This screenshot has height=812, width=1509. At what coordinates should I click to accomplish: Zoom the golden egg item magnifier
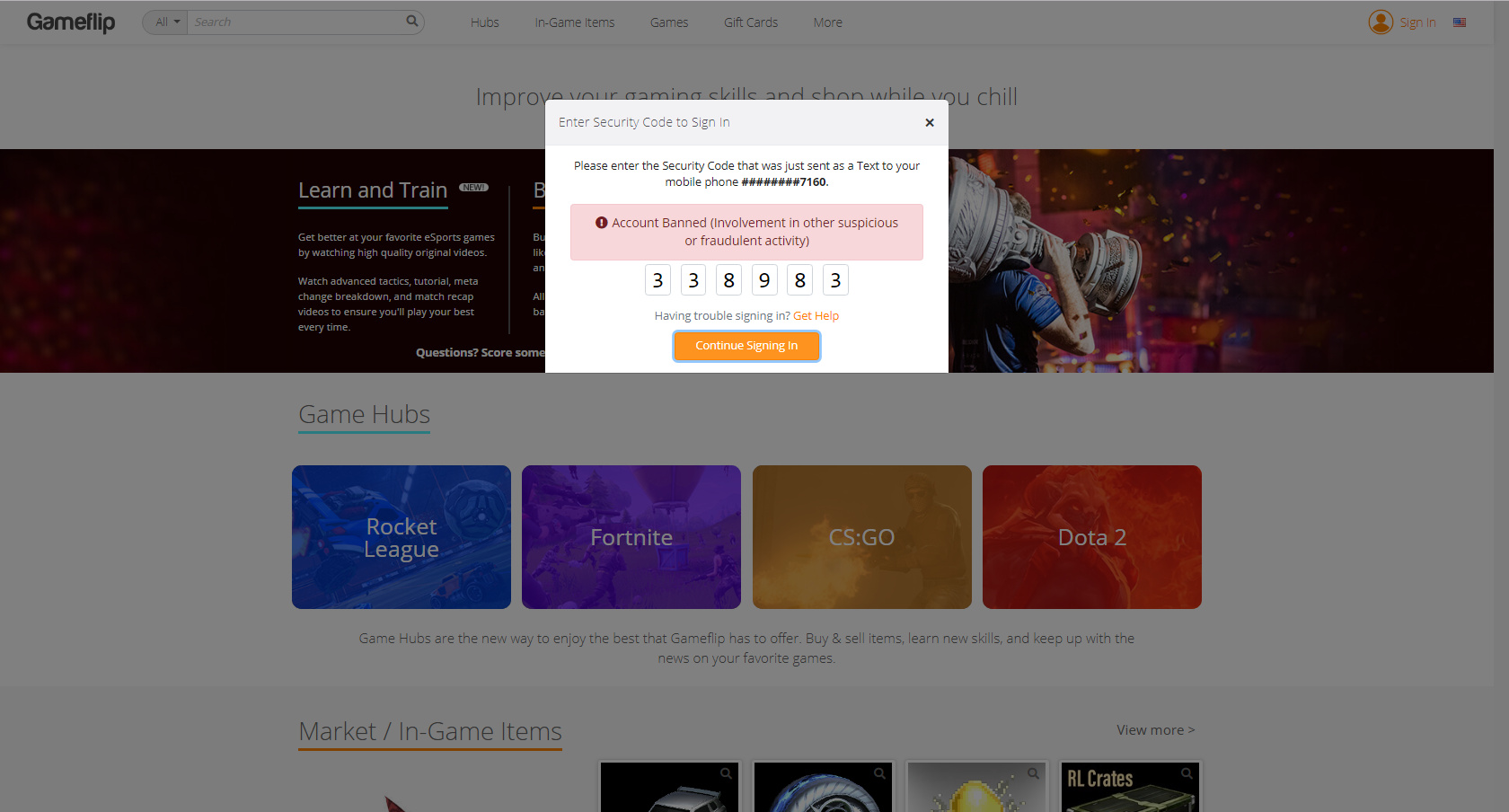tap(1033, 773)
